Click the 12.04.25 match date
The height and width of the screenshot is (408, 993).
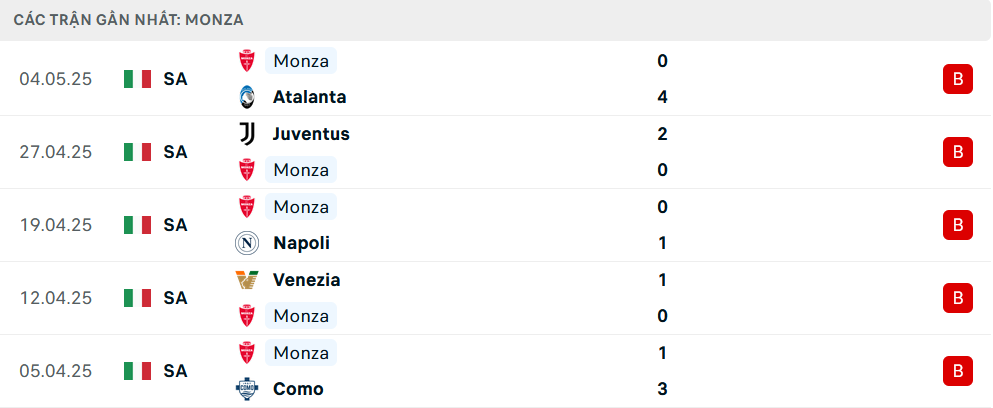[56, 298]
